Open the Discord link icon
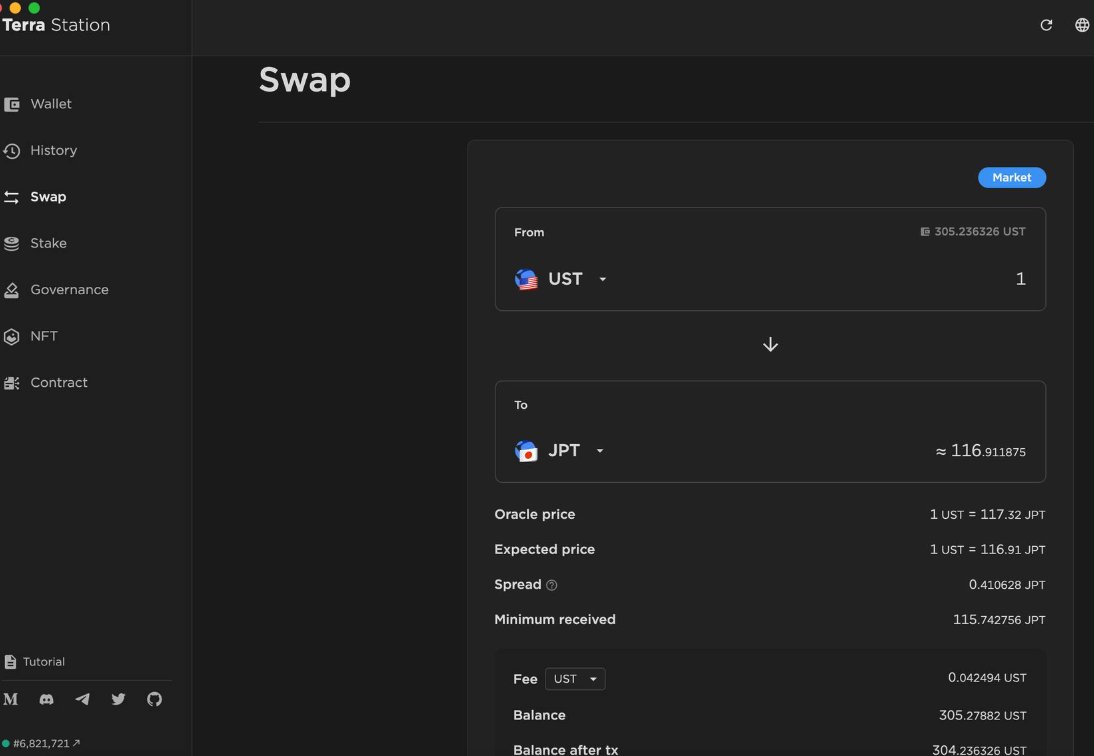 coord(47,699)
